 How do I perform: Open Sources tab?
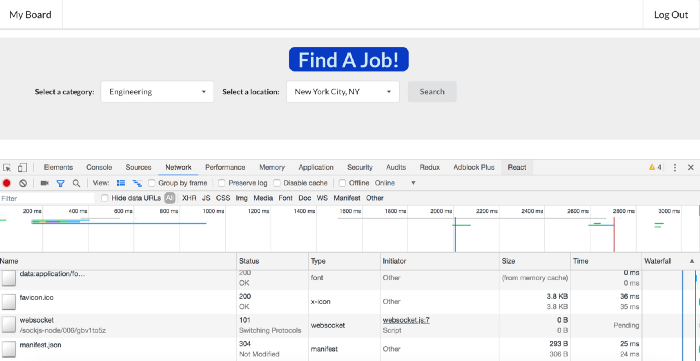[x=138, y=167]
